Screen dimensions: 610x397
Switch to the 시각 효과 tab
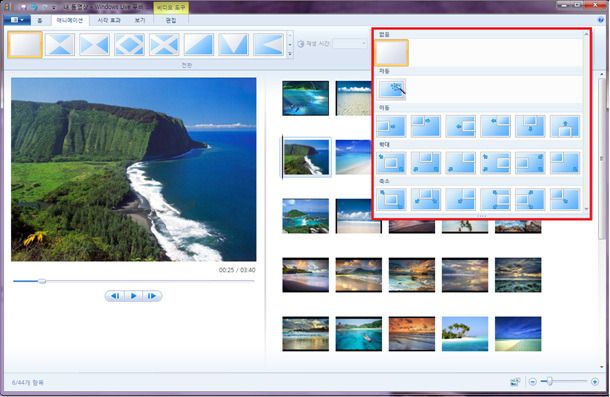109,20
